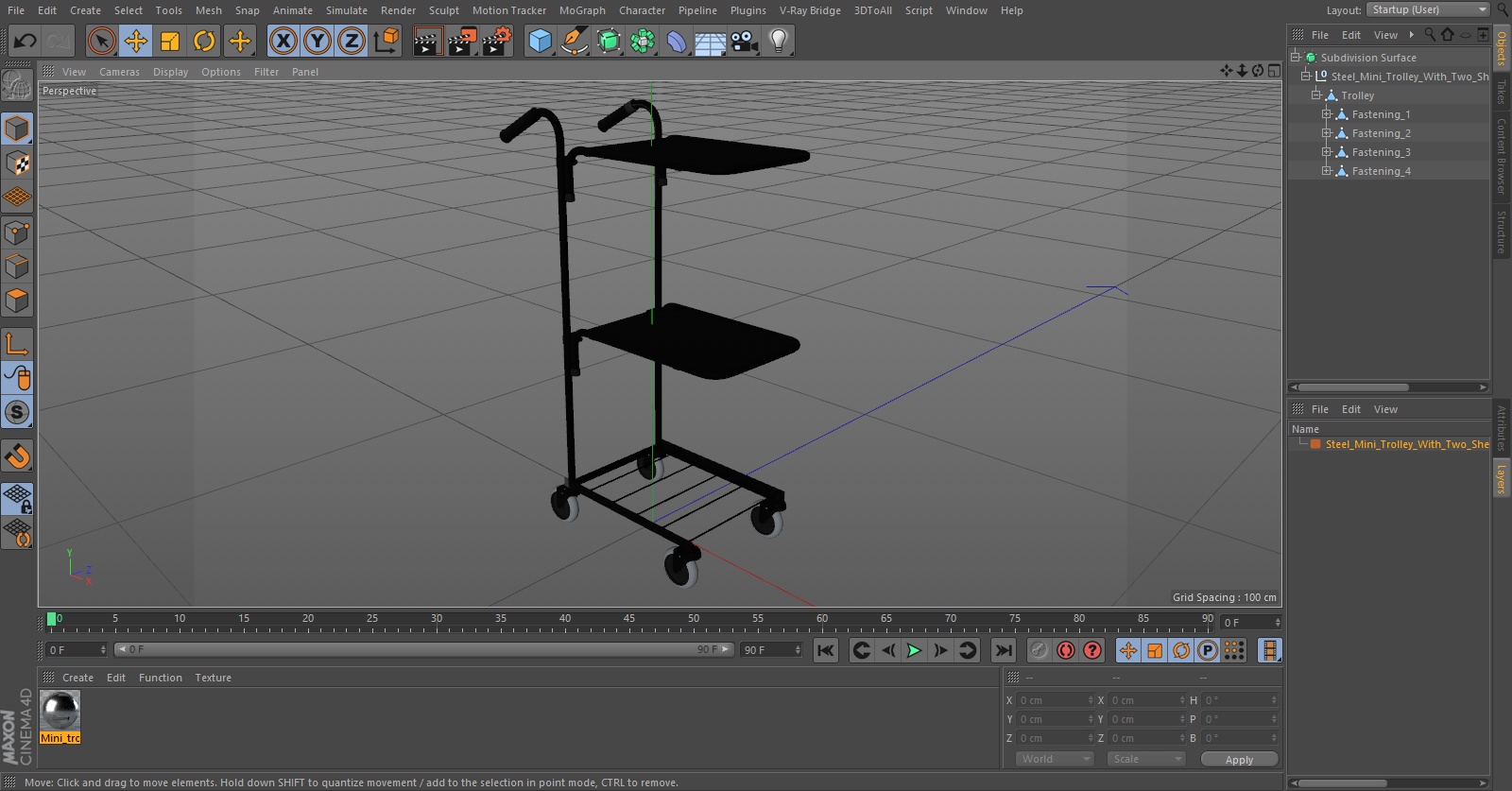Play the animation forward
Viewport: 1512px width, 791px height.
pyautogui.click(x=914, y=650)
